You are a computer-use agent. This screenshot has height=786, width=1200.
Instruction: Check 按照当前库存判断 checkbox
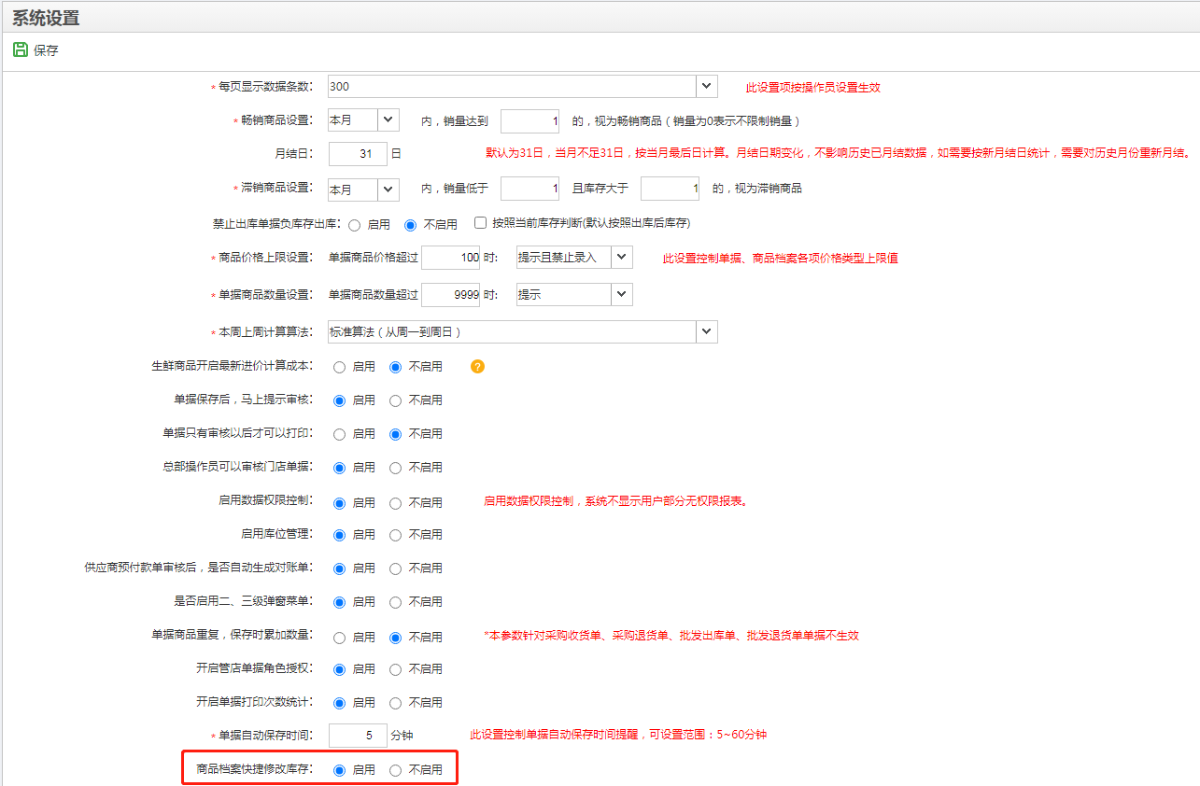coord(478,224)
